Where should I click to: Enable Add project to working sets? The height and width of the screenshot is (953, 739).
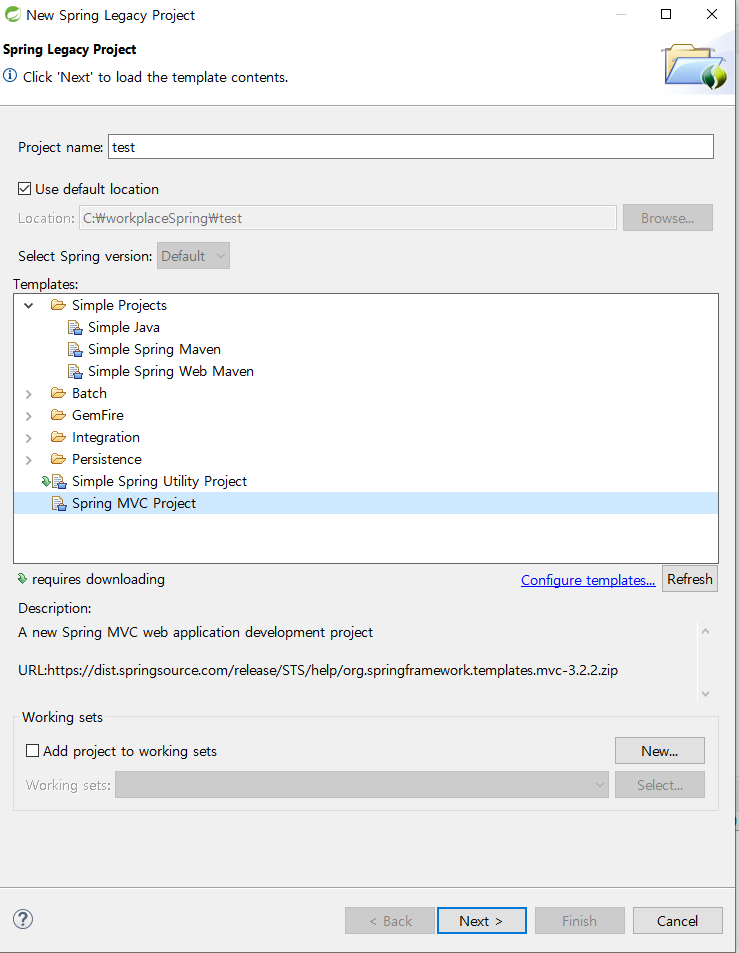(32, 751)
